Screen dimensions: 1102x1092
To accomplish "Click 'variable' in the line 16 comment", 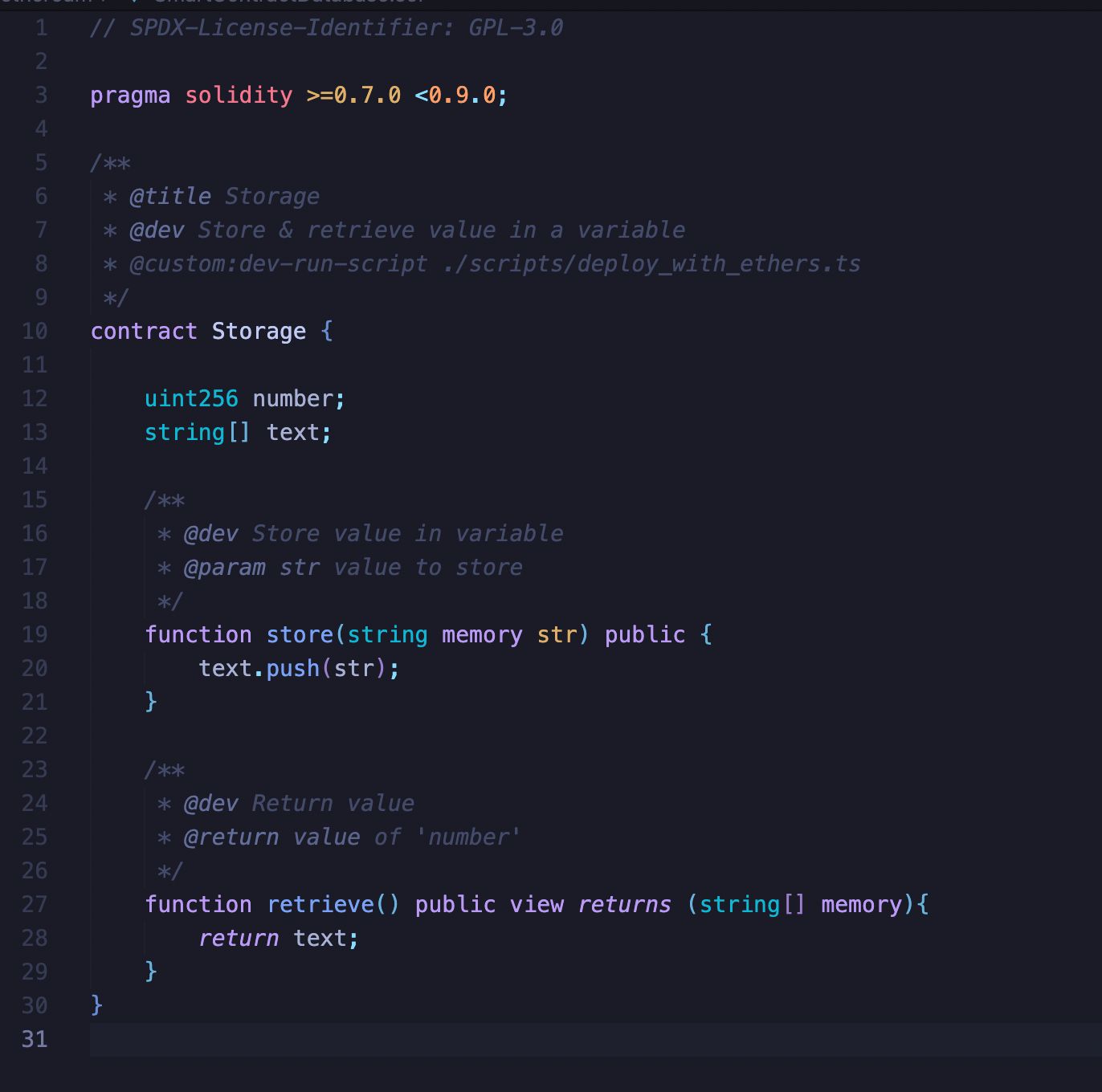I will pos(509,534).
